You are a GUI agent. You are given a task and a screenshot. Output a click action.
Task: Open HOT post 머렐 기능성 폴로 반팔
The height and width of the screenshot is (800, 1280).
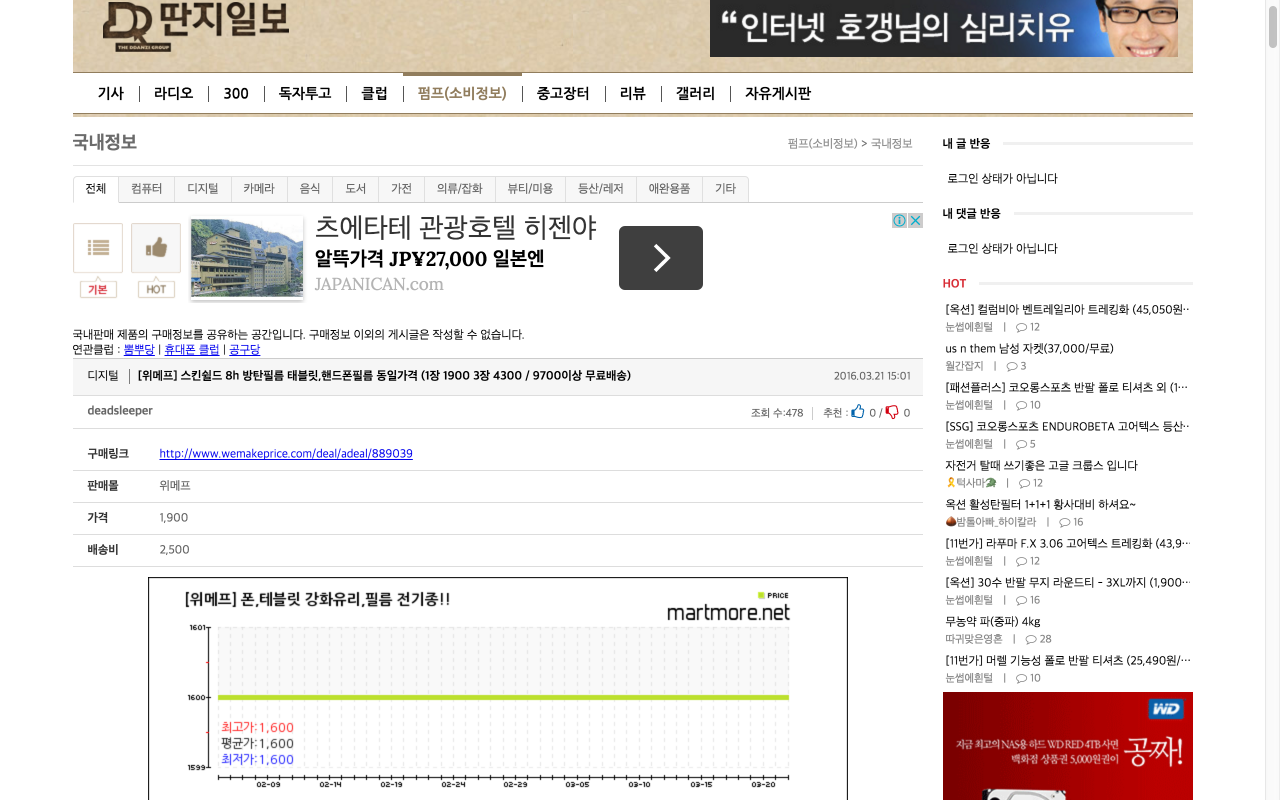coord(1067,660)
